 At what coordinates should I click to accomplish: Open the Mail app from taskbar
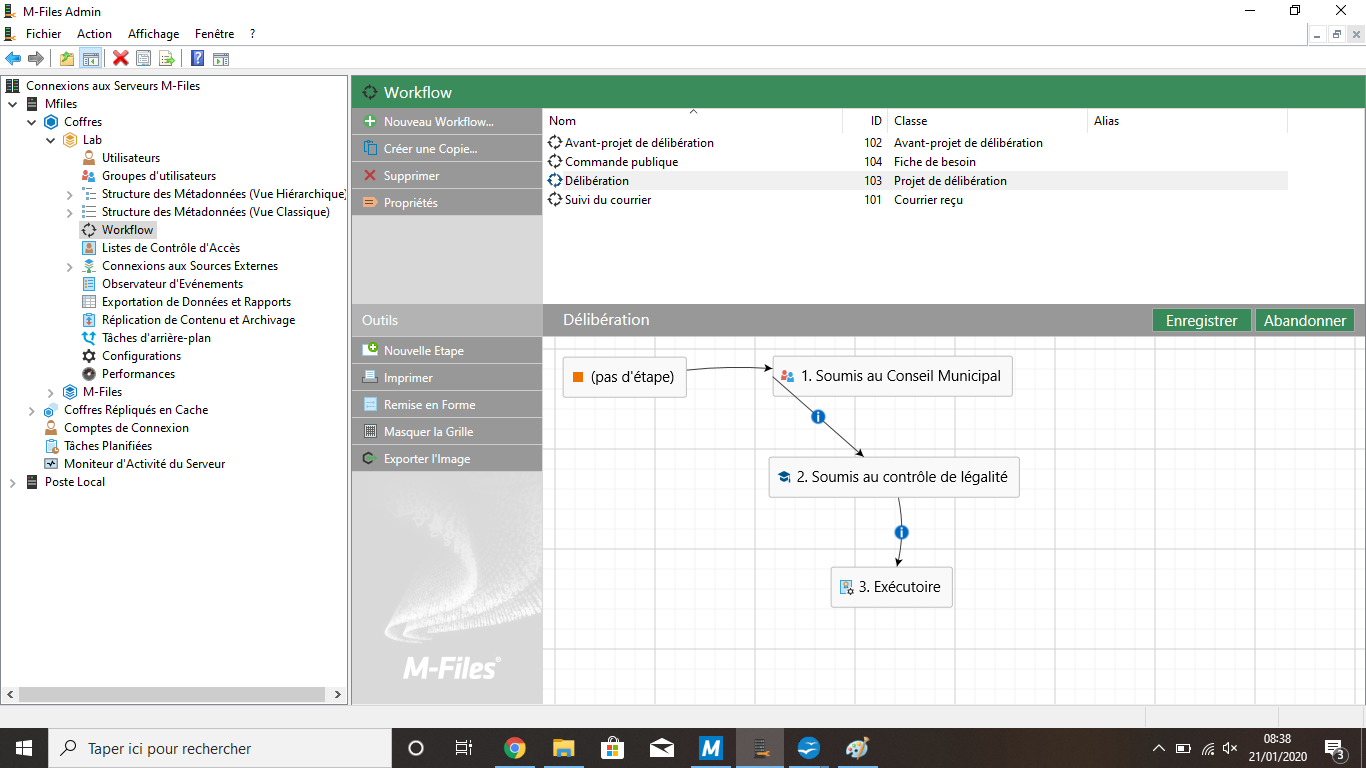tap(662, 748)
